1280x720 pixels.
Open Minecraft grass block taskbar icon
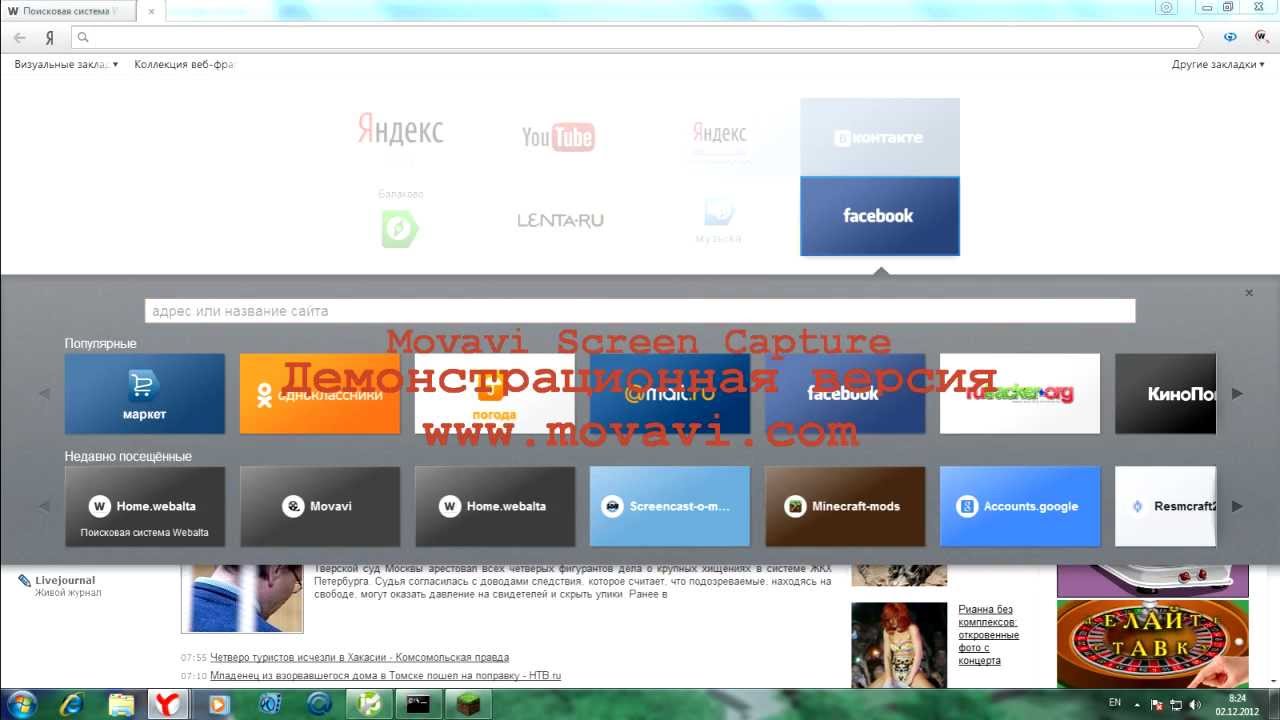point(467,704)
